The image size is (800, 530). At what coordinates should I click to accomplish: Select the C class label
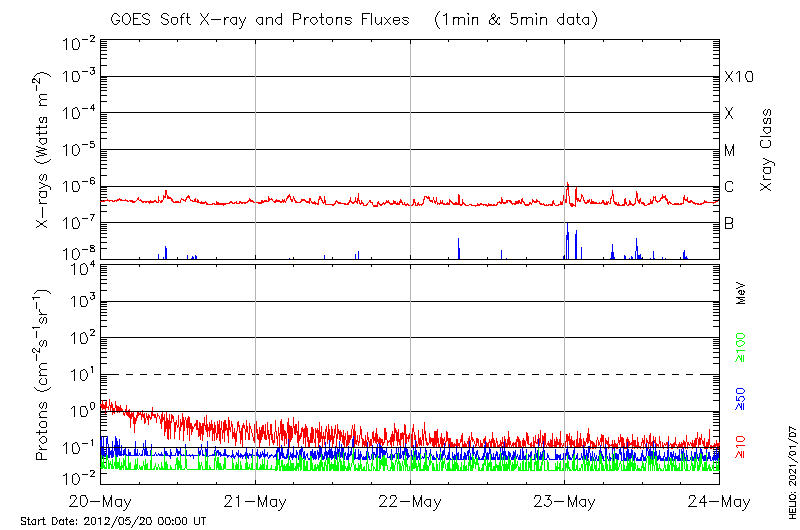click(x=729, y=187)
